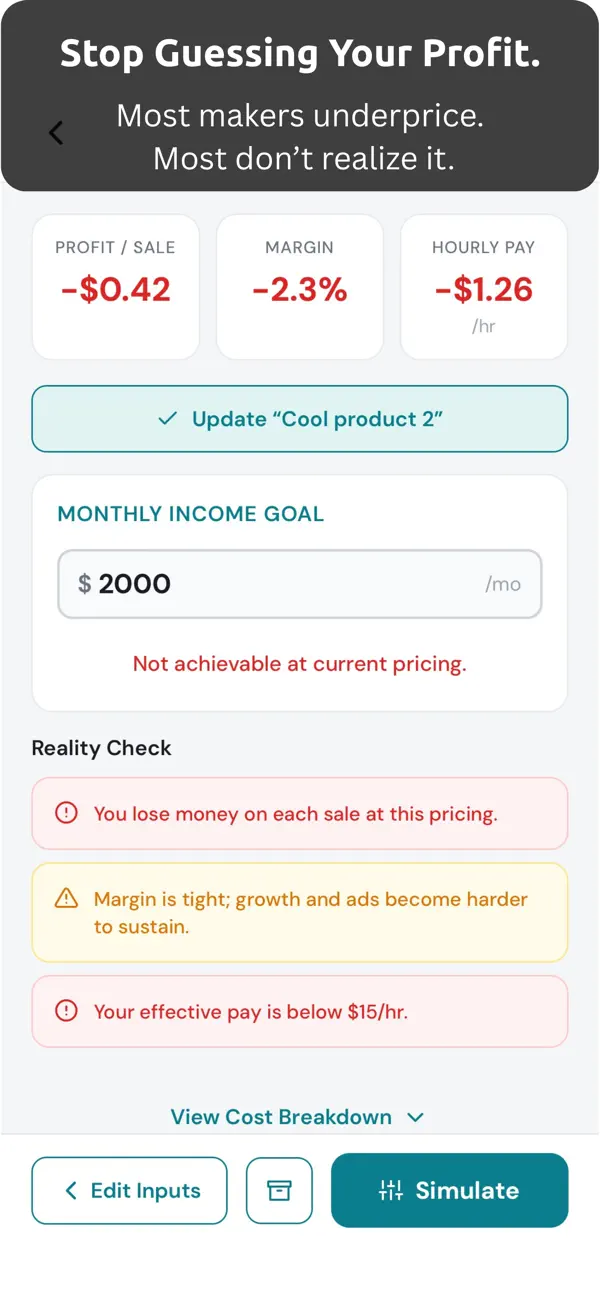Click the back arrow in the header

[55, 131]
